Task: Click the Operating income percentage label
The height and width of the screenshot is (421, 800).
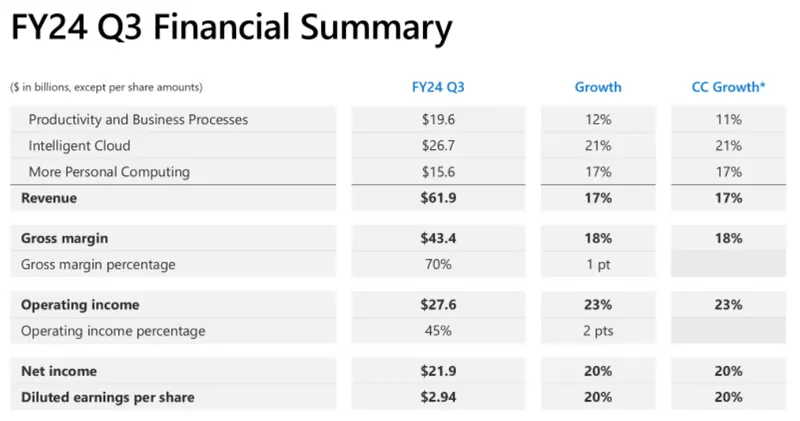Action: (113, 331)
